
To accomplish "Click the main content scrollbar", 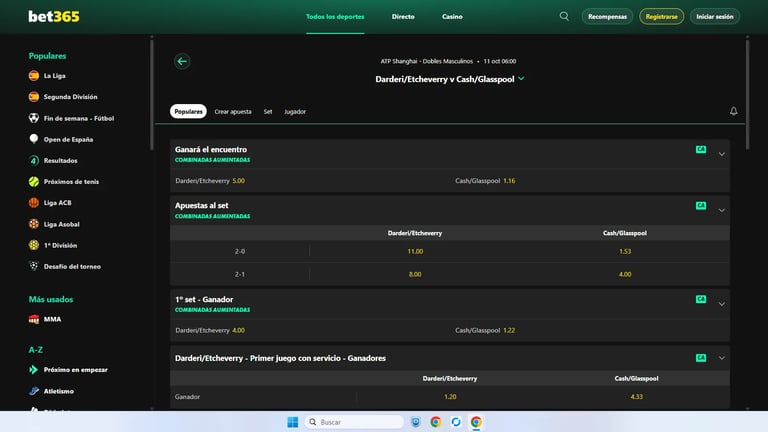I will pos(747,93).
